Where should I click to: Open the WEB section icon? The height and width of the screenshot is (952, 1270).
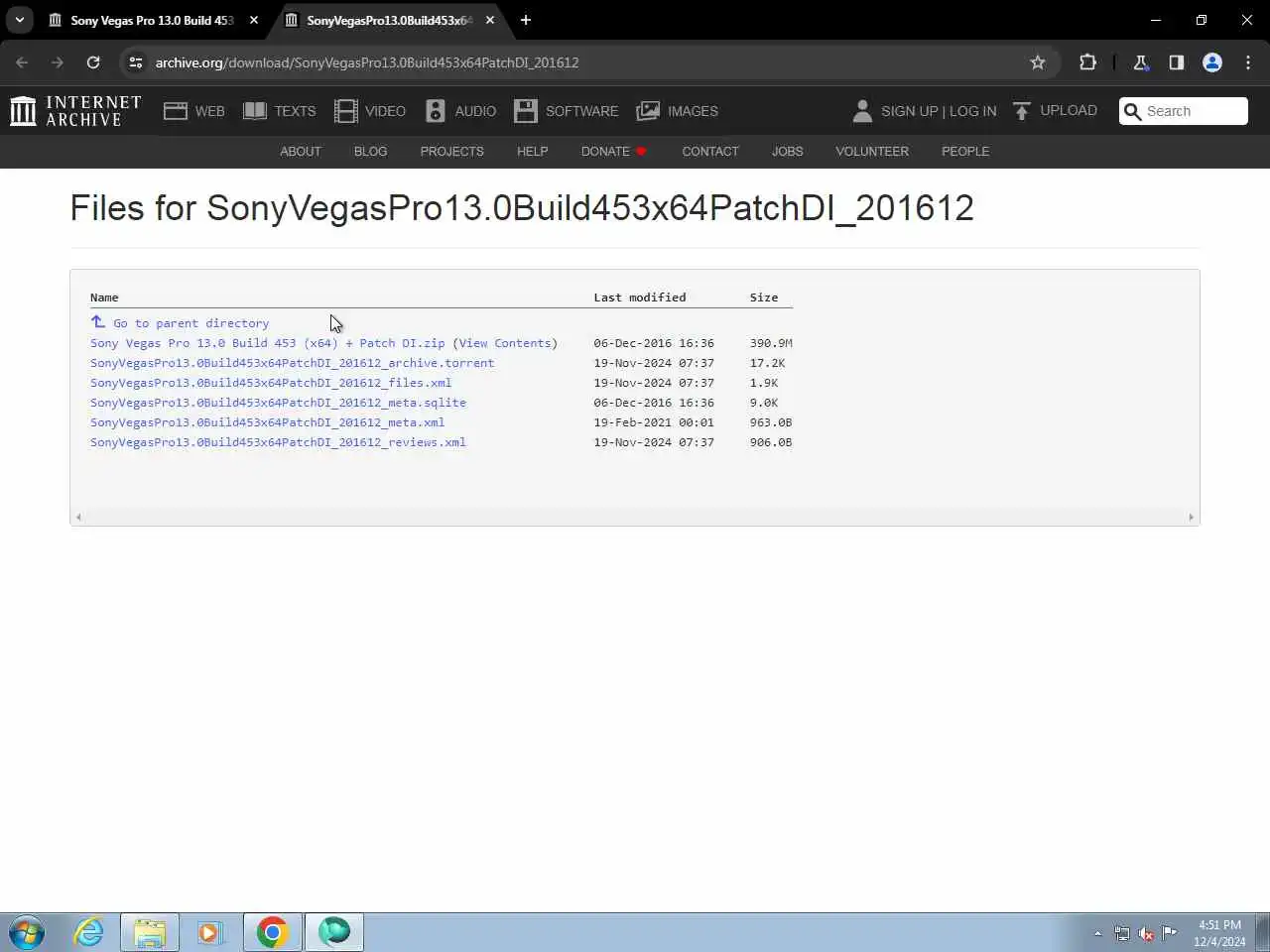click(176, 111)
